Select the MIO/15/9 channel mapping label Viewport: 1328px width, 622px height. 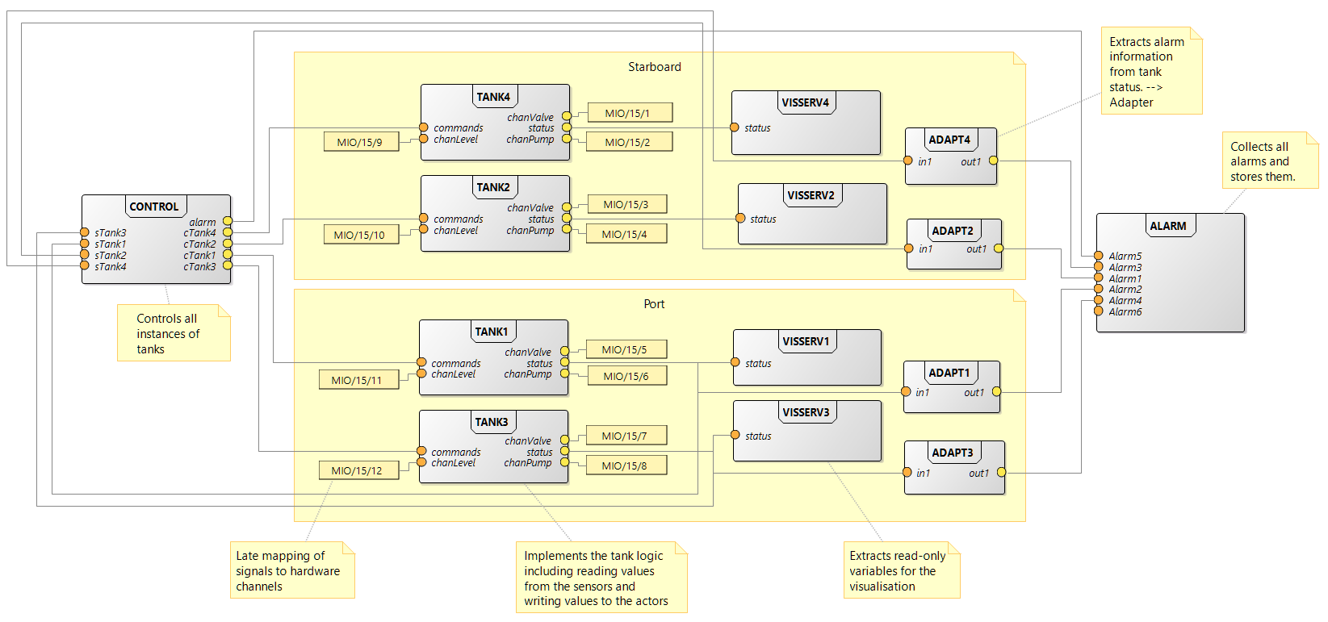coord(361,142)
